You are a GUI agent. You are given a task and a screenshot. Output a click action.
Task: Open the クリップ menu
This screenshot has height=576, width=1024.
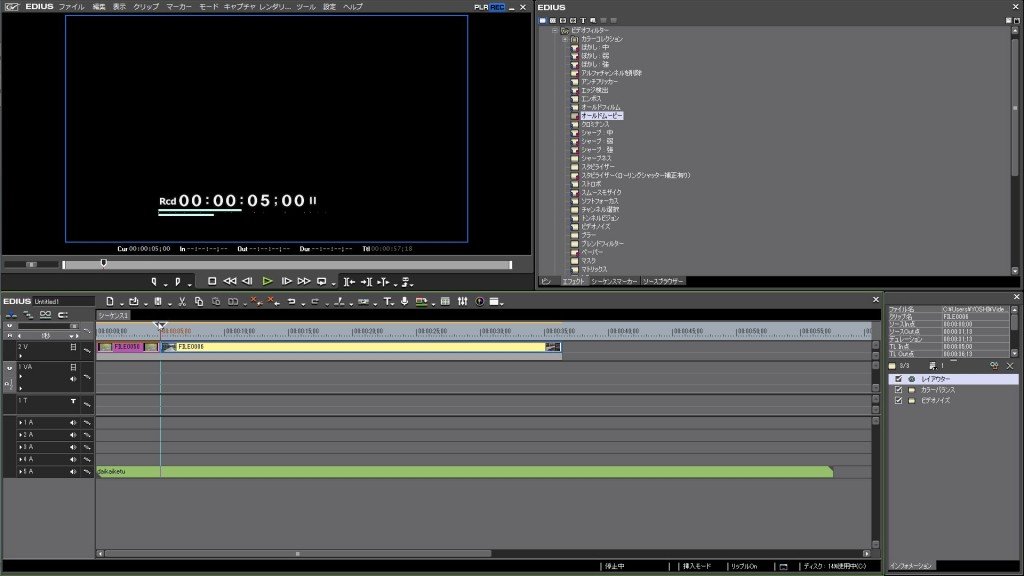(146, 7)
